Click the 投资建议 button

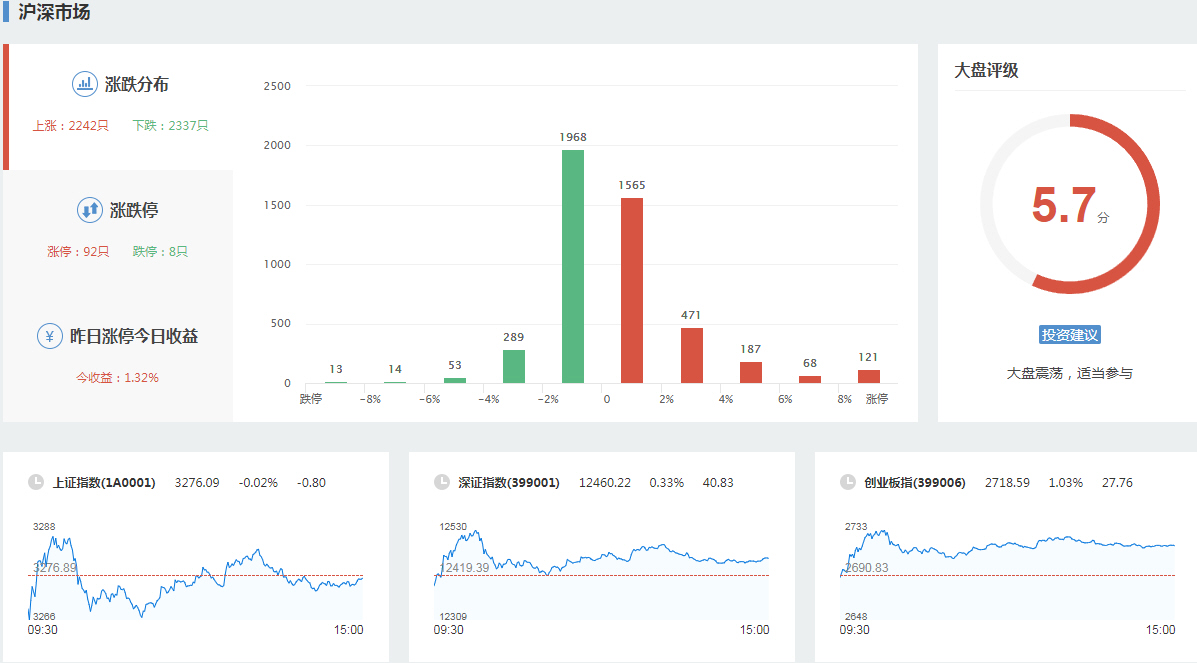pos(1069,335)
